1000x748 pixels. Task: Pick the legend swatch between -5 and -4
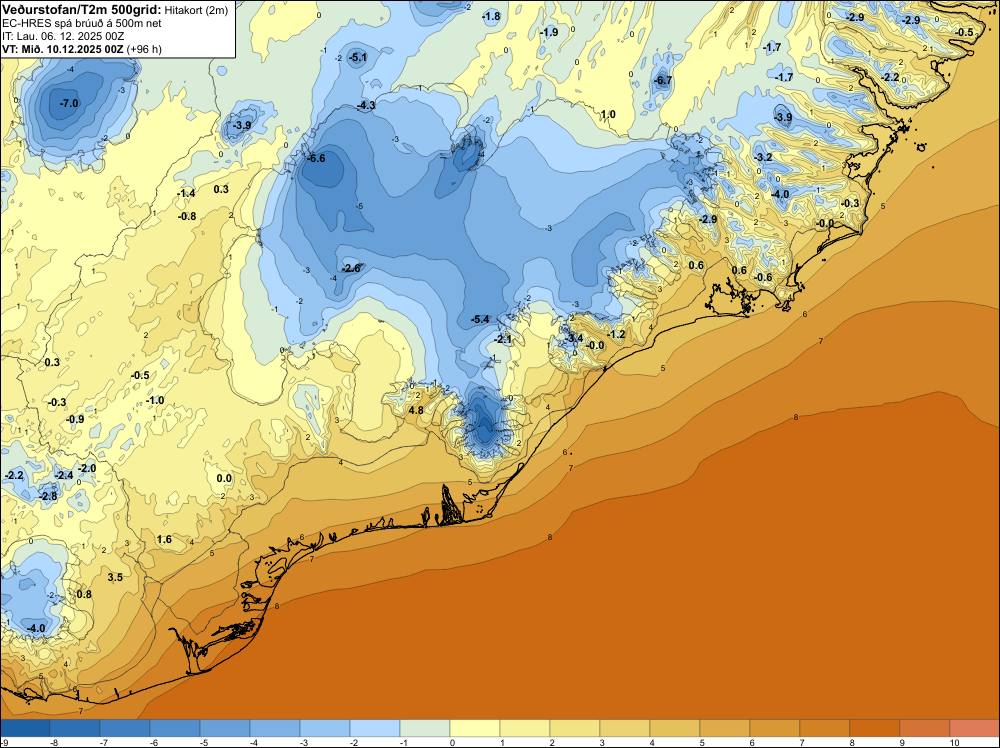[225, 728]
